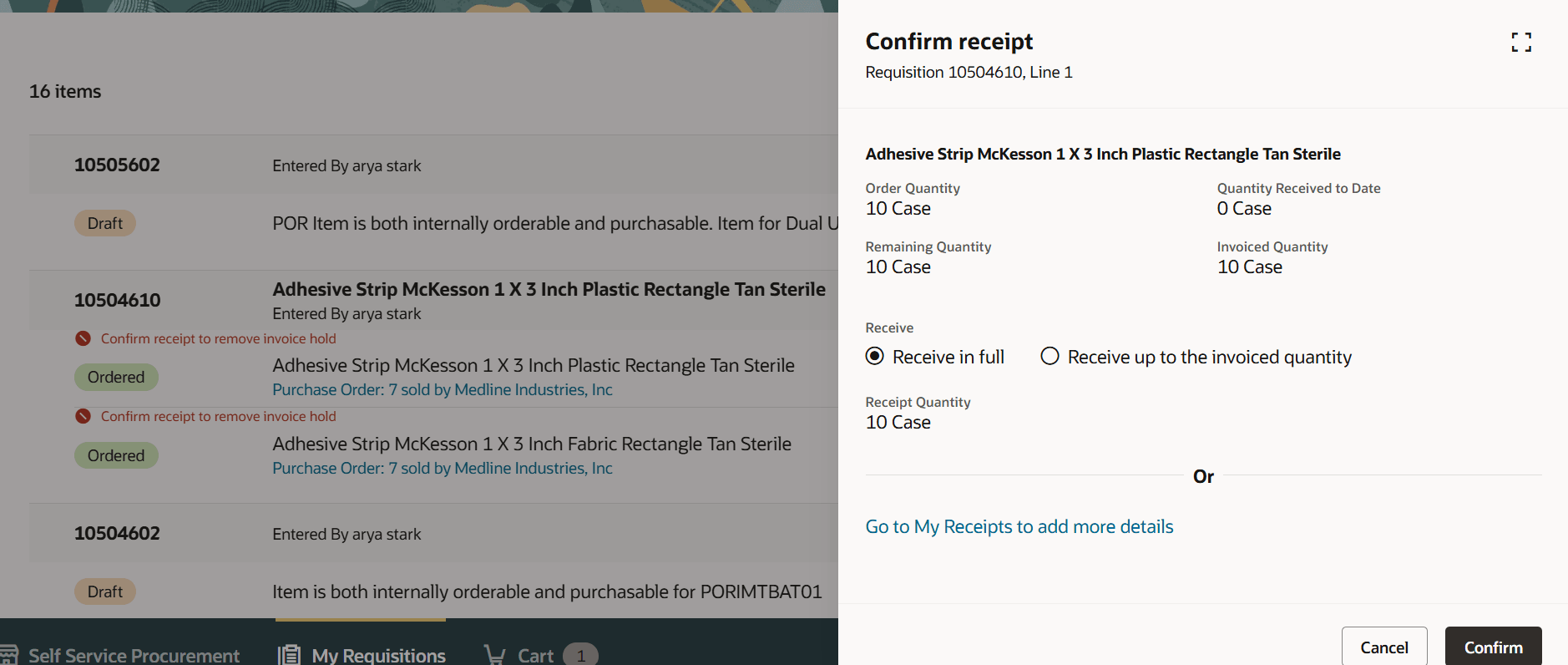
Task: Click the Ordered badge for Fabric strip
Action: [116, 455]
